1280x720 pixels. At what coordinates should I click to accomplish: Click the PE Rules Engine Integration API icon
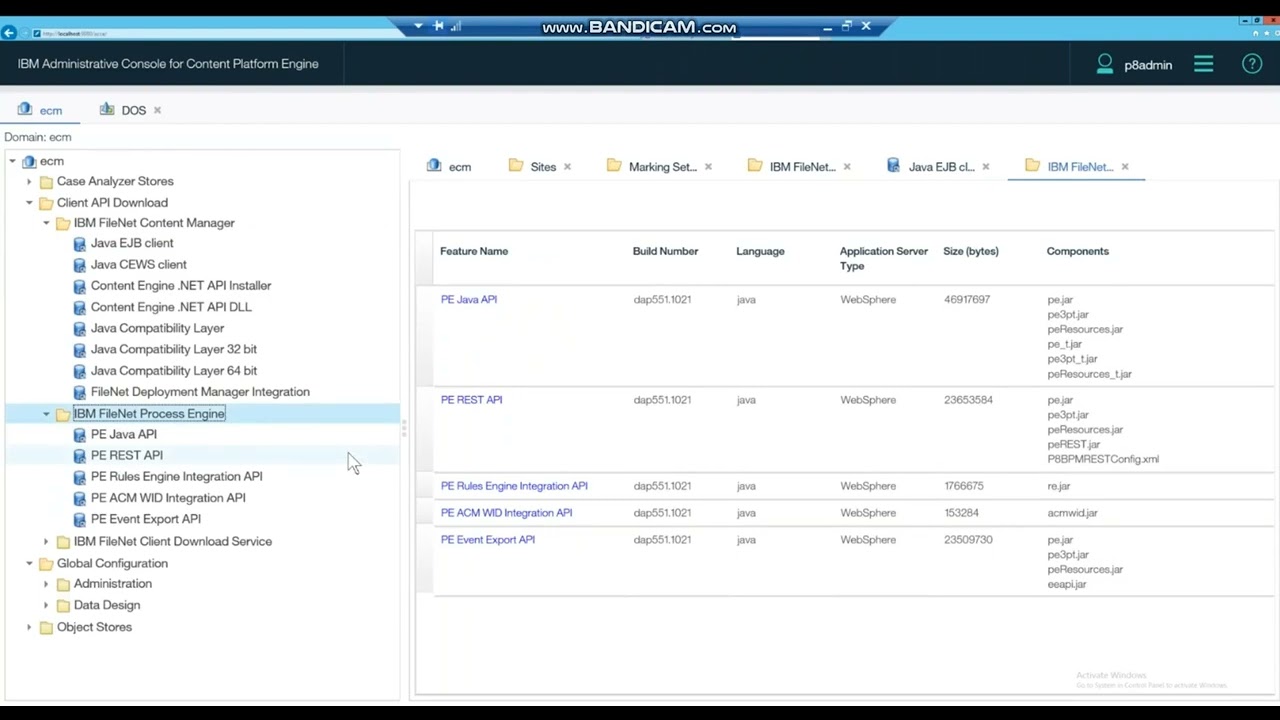[80, 477]
